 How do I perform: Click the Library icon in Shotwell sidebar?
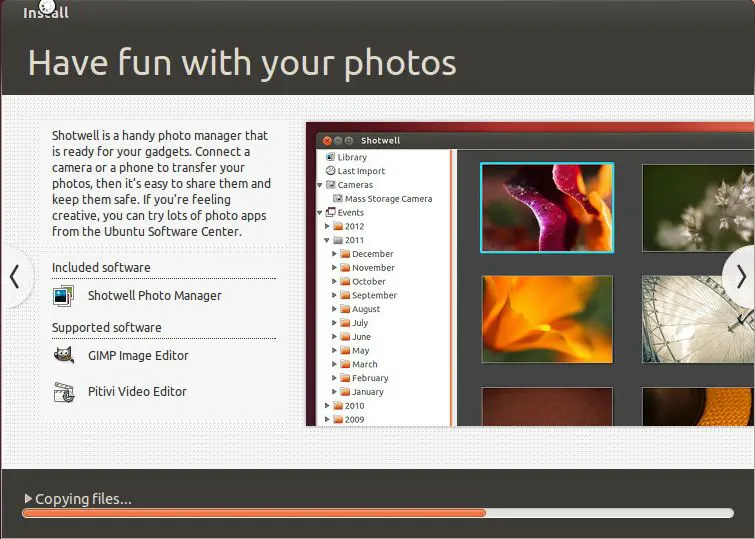point(329,157)
